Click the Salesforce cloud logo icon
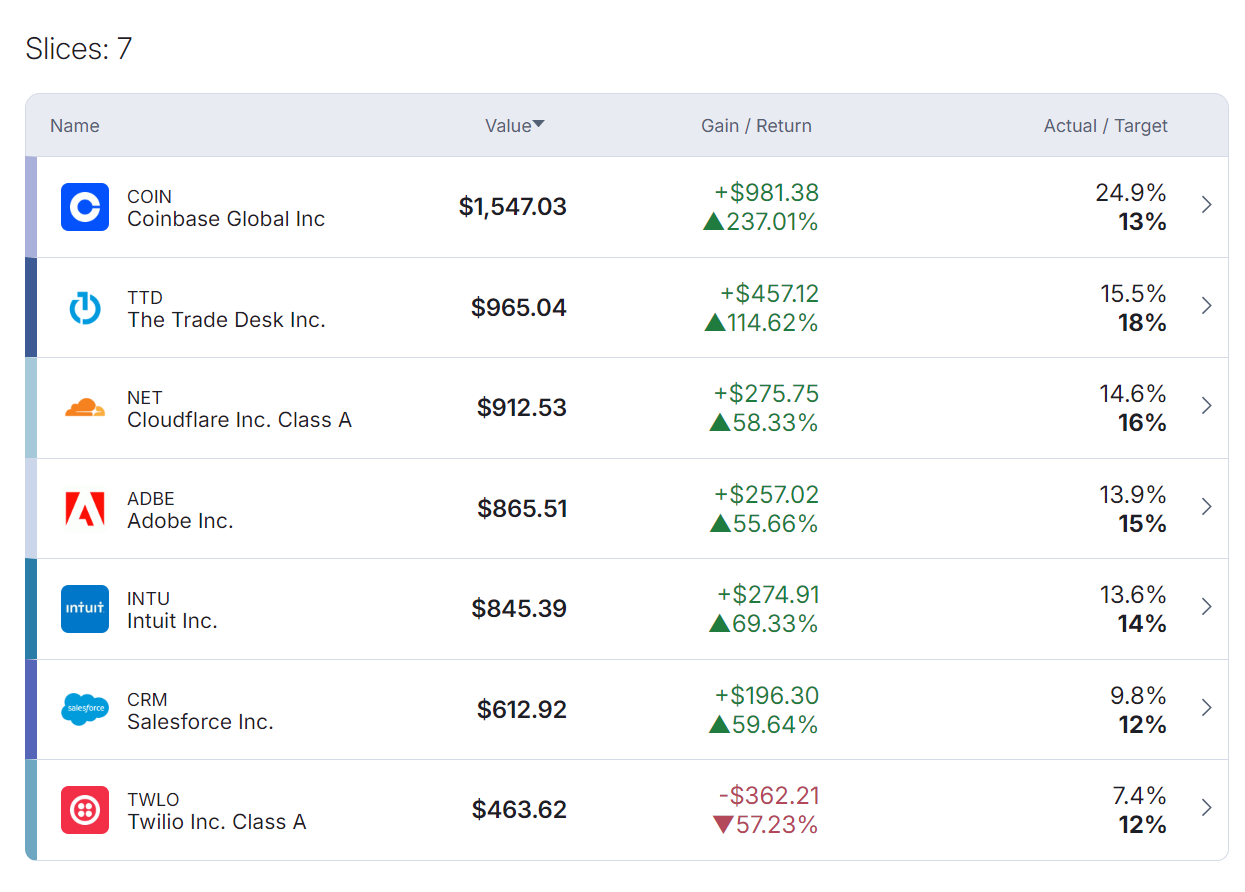The width and height of the screenshot is (1245, 892). [85, 709]
